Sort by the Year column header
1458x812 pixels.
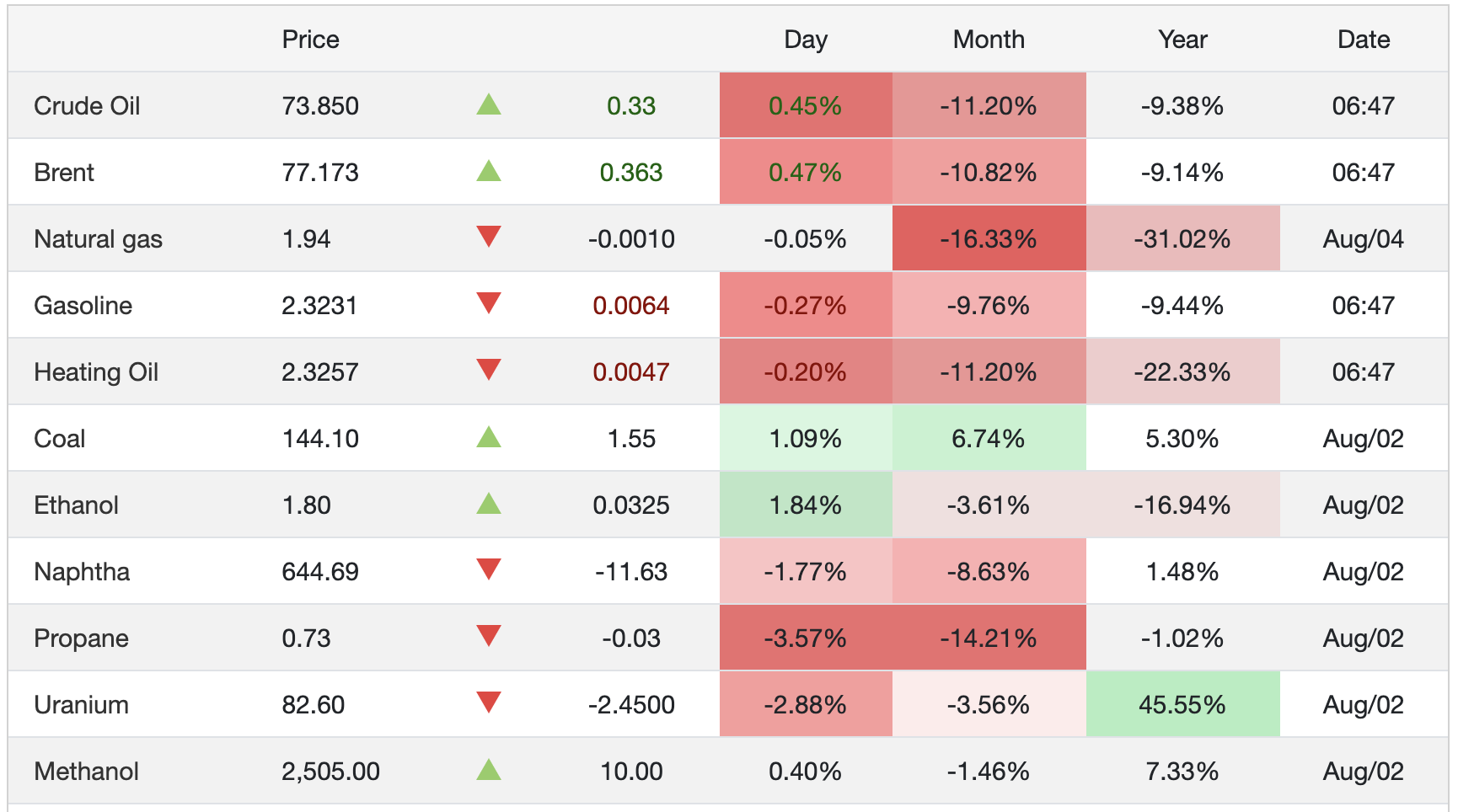[1182, 40]
